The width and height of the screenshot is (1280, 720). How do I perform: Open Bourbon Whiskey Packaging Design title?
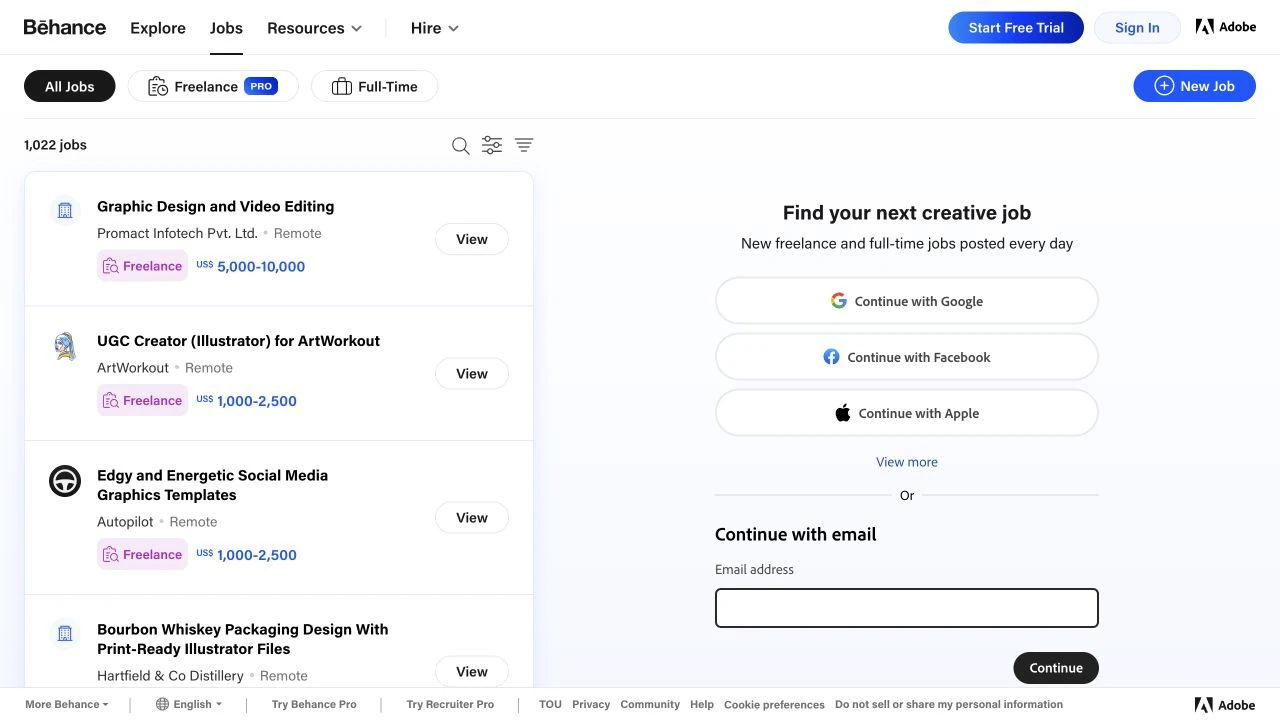243,639
